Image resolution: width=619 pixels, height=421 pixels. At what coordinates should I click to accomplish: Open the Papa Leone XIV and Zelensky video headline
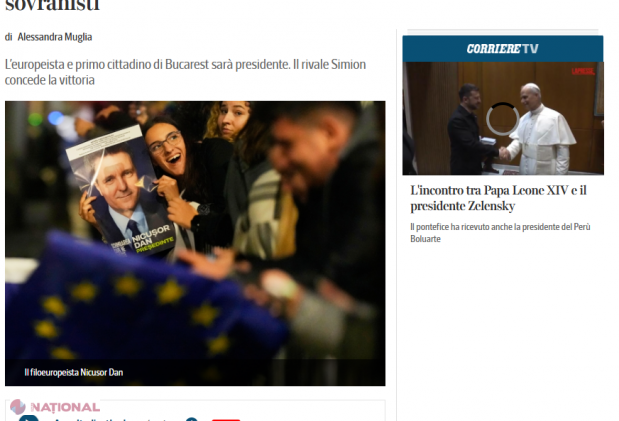click(498, 198)
